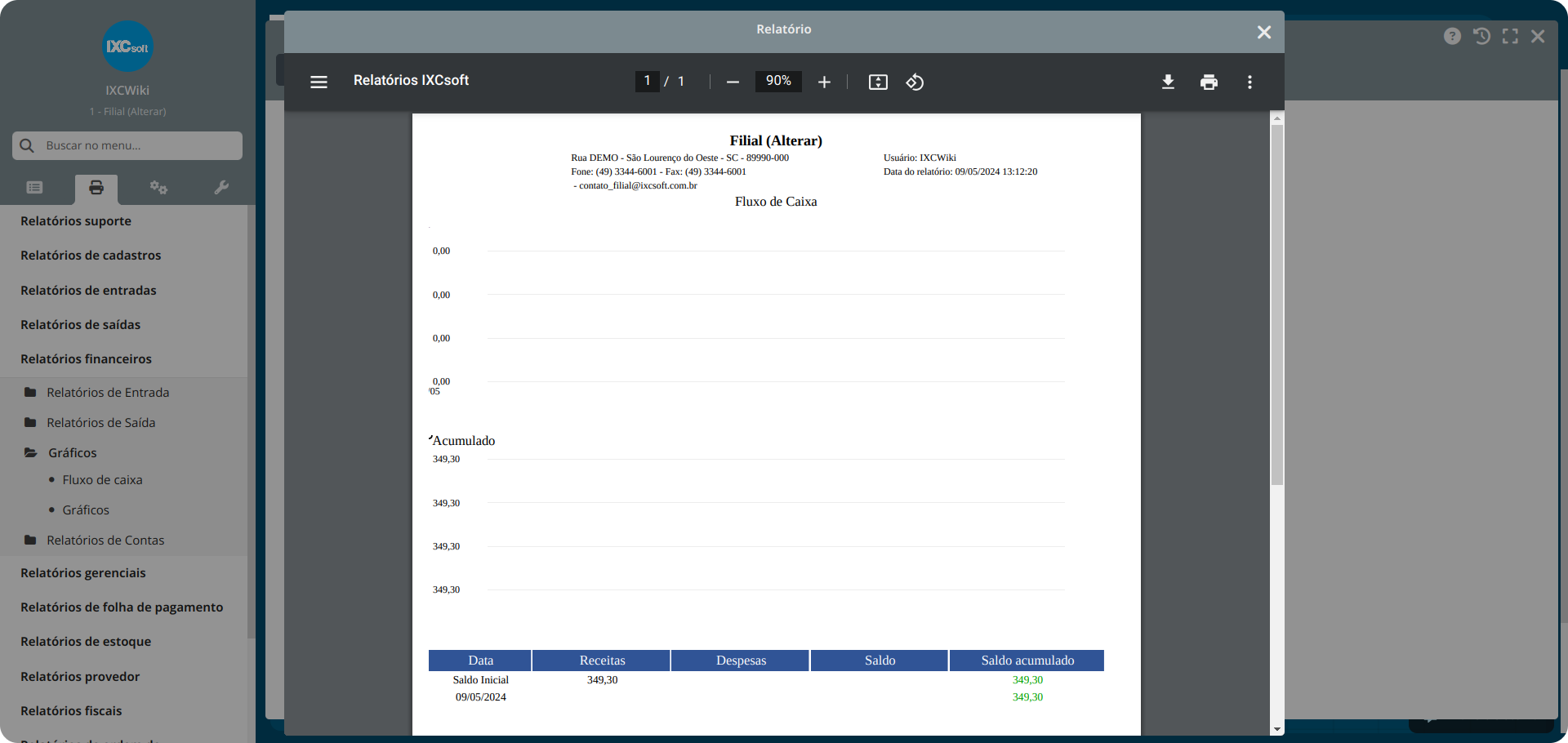Print the report from PDF toolbar
Viewport: 1568px width, 743px height.
[1209, 82]
